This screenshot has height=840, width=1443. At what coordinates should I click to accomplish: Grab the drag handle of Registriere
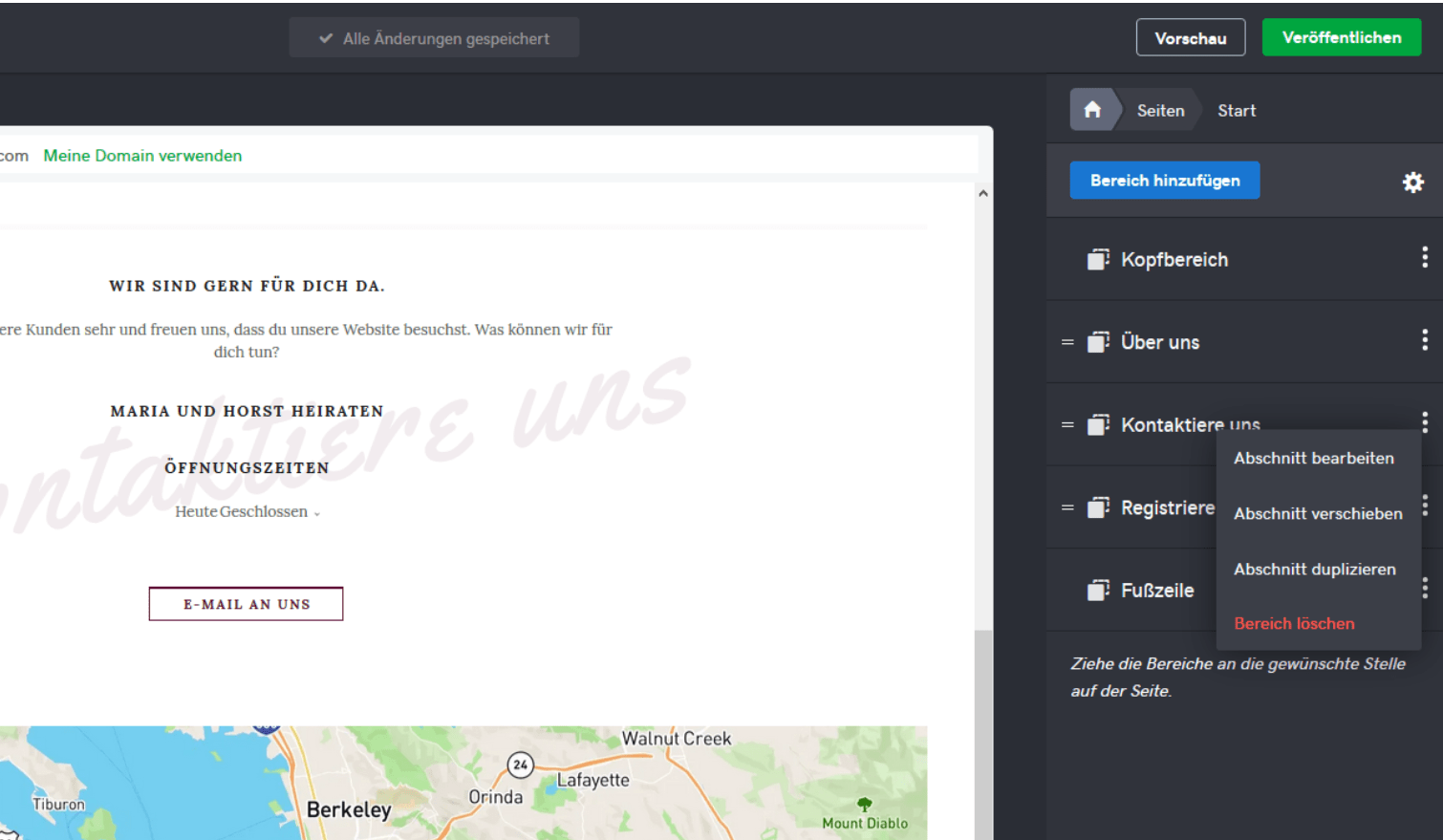(x=1067, y=507)
